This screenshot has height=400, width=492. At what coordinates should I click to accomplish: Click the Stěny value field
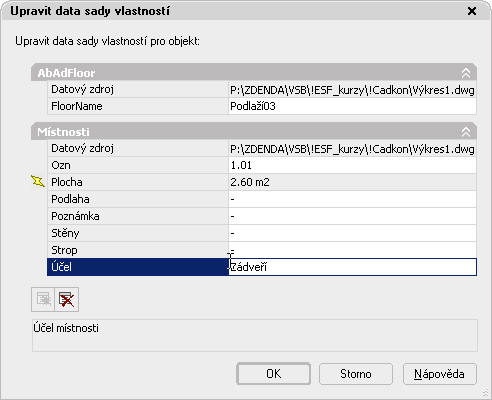click(x=353, y=233)
